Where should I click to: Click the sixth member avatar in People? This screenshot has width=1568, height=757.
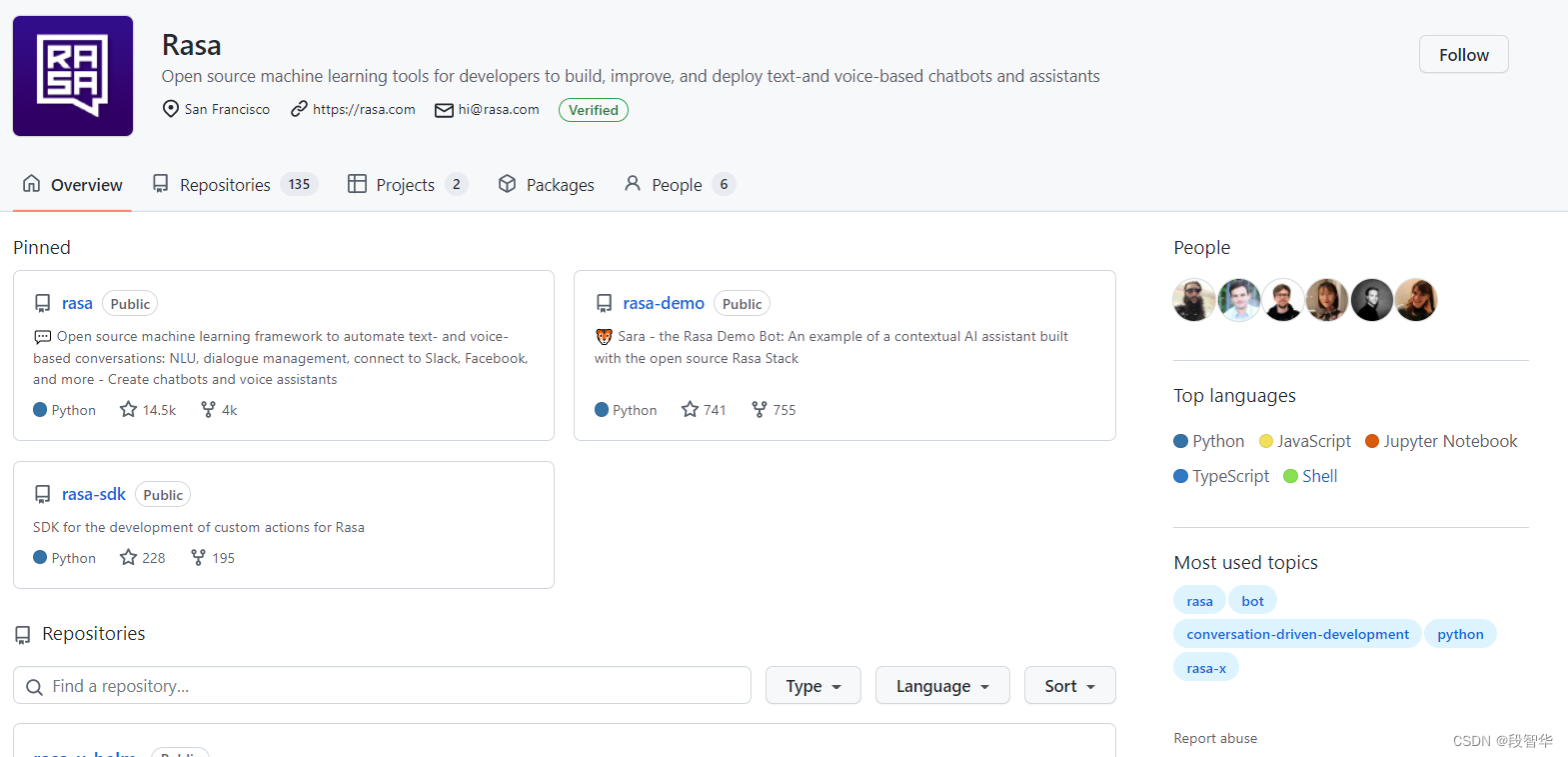coord(1416,300)
